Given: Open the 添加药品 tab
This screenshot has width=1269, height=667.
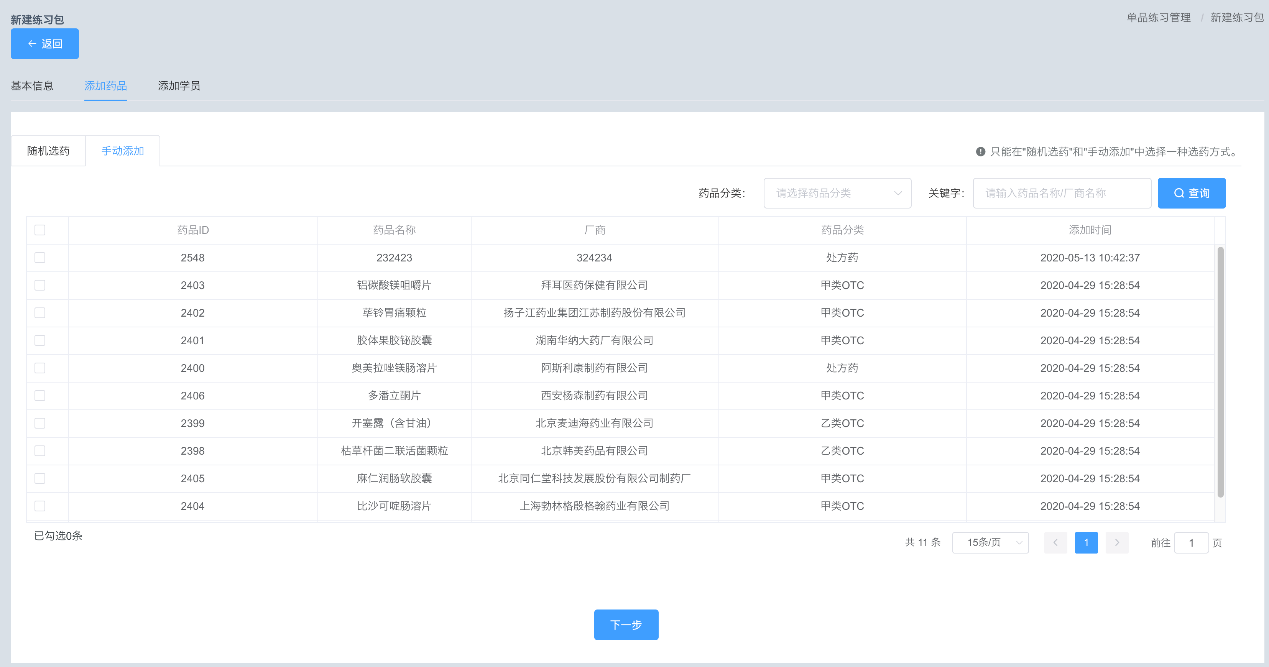Looking at the screenshot, I should tap(106, 86).
